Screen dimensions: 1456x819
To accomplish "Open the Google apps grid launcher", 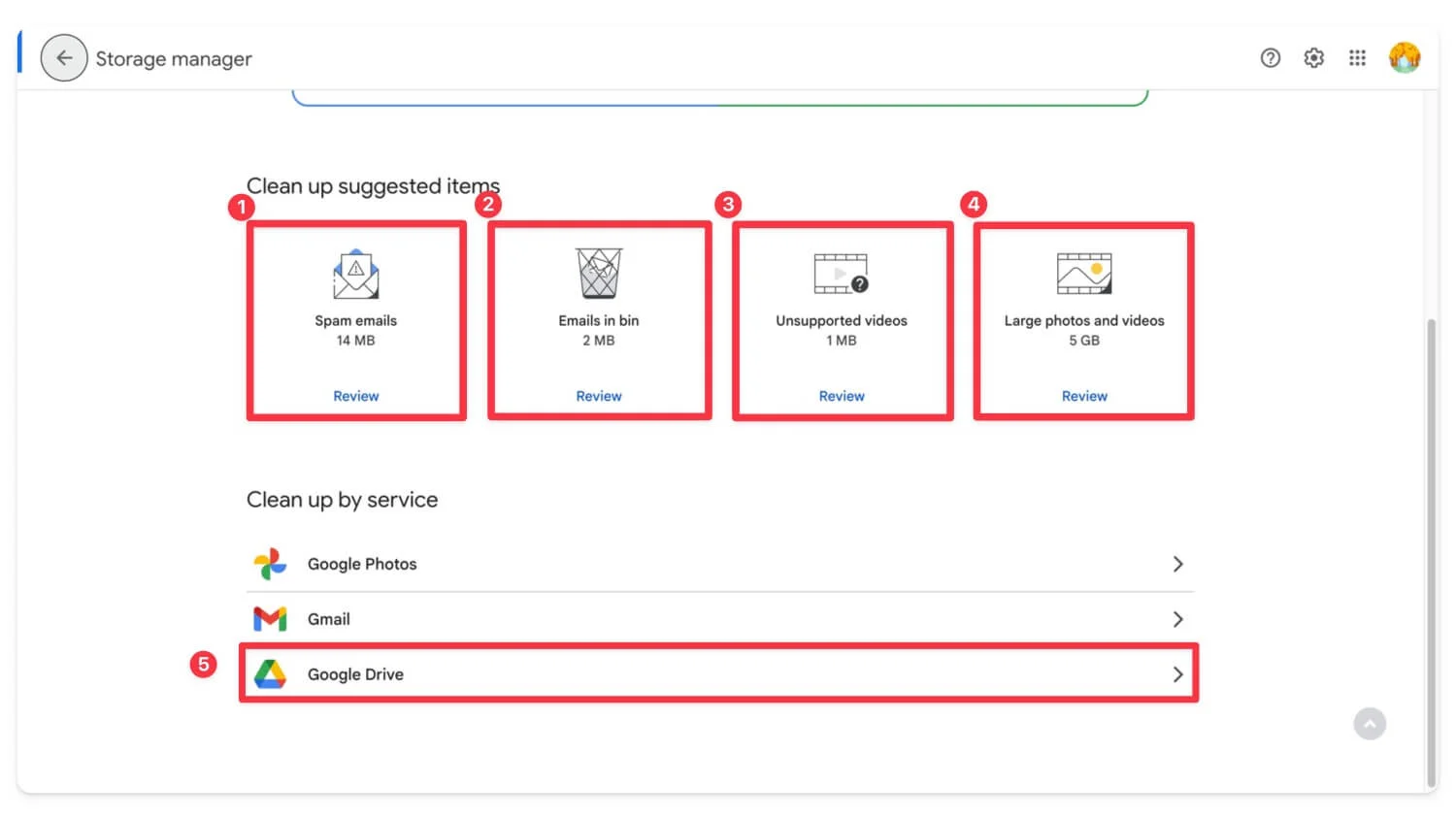I will click(x=1357, y=58).
